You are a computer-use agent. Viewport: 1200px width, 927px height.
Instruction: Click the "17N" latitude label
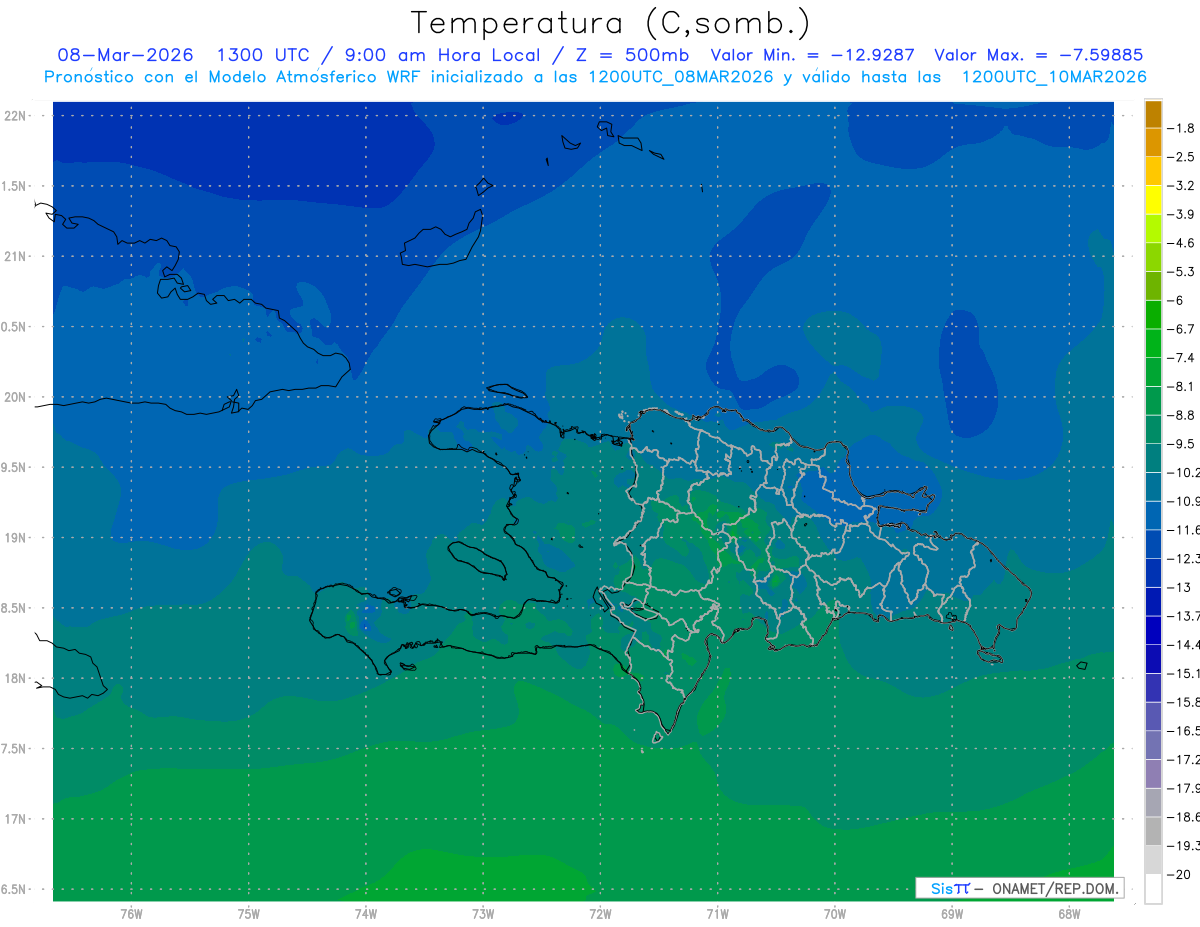(x=17, y=819)
